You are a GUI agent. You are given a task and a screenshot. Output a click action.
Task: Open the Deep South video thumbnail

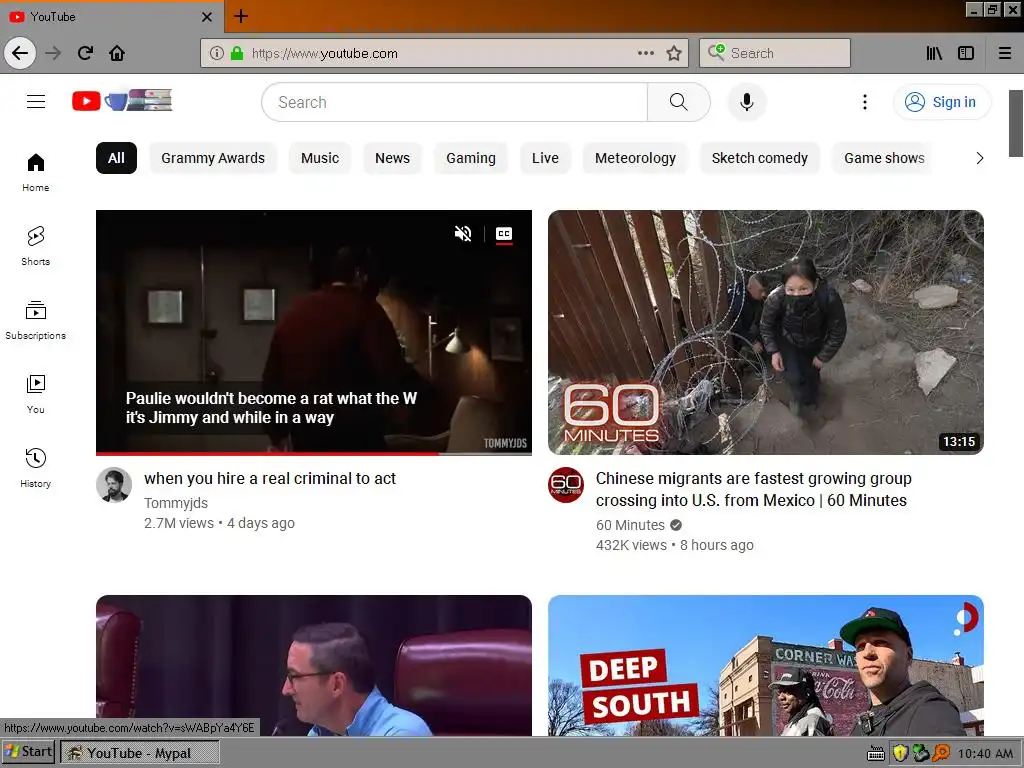(765, 665)
